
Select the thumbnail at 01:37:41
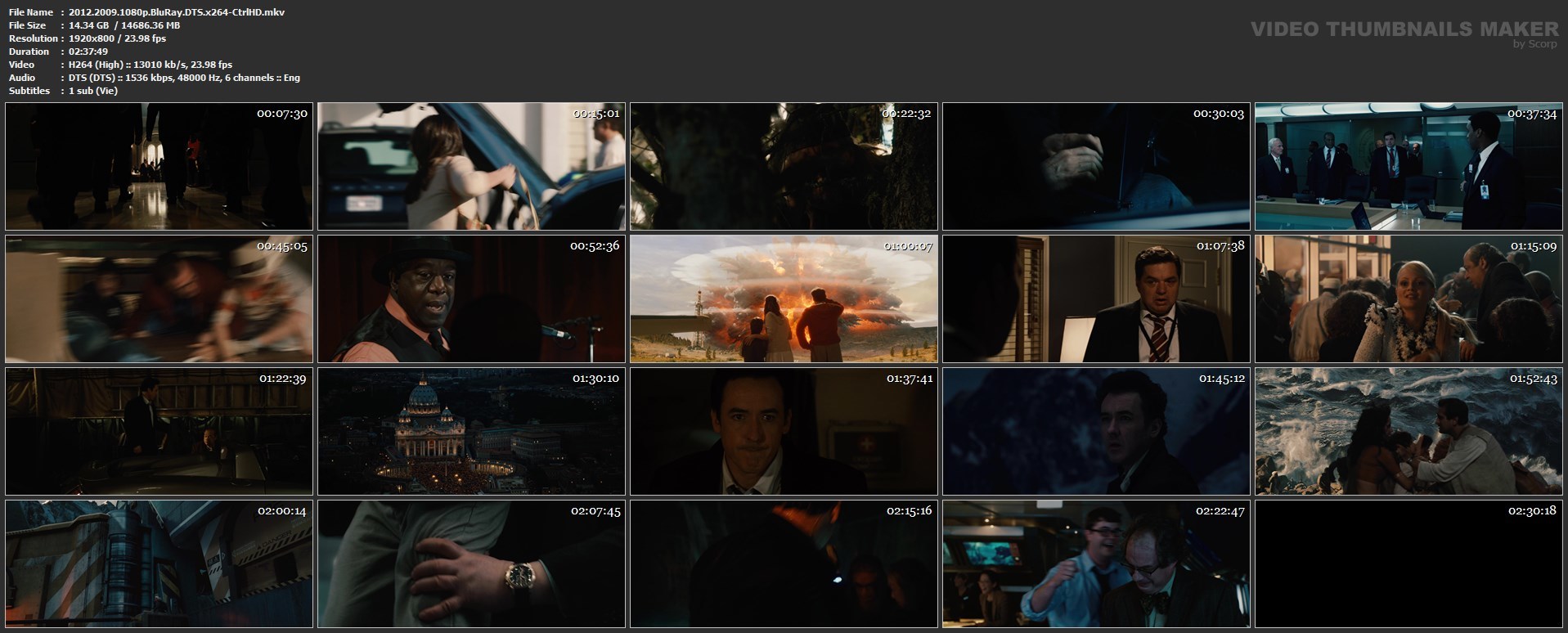pyautogui.click(x=784, y=431)
